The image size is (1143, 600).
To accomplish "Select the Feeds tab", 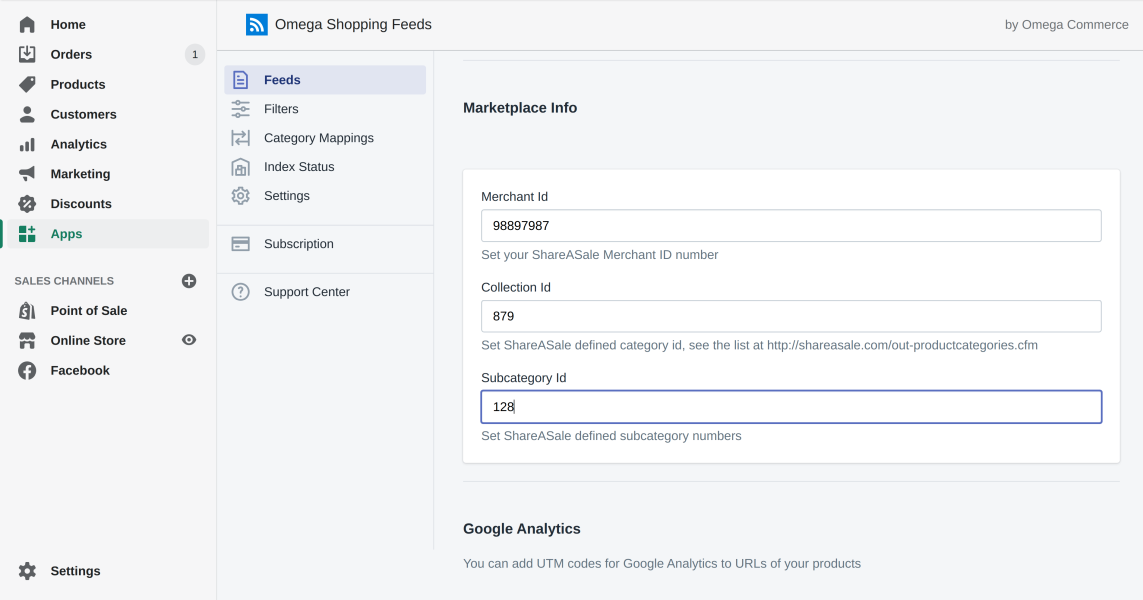I will coord(325,79).
